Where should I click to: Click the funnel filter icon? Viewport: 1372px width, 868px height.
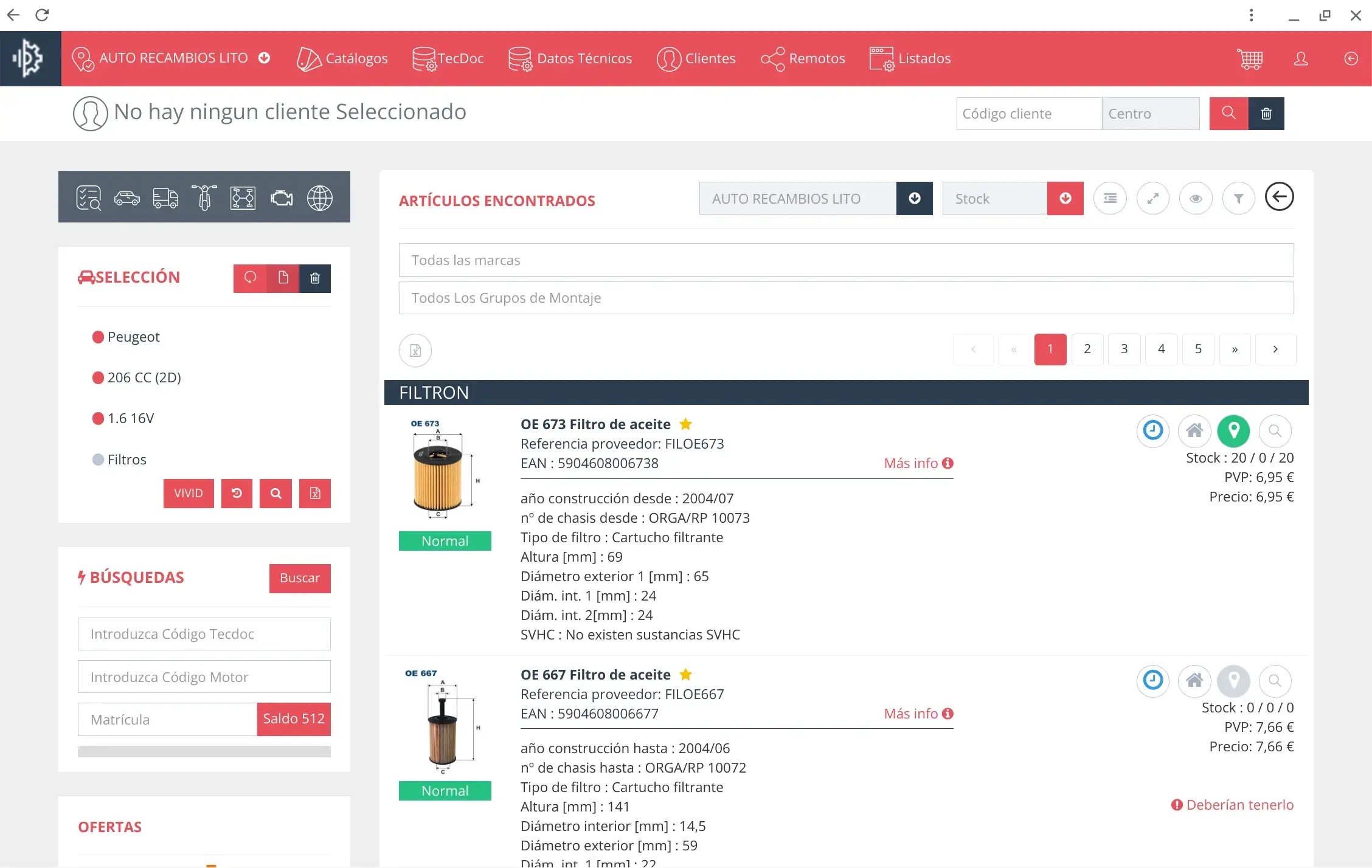coord(1238,198)
